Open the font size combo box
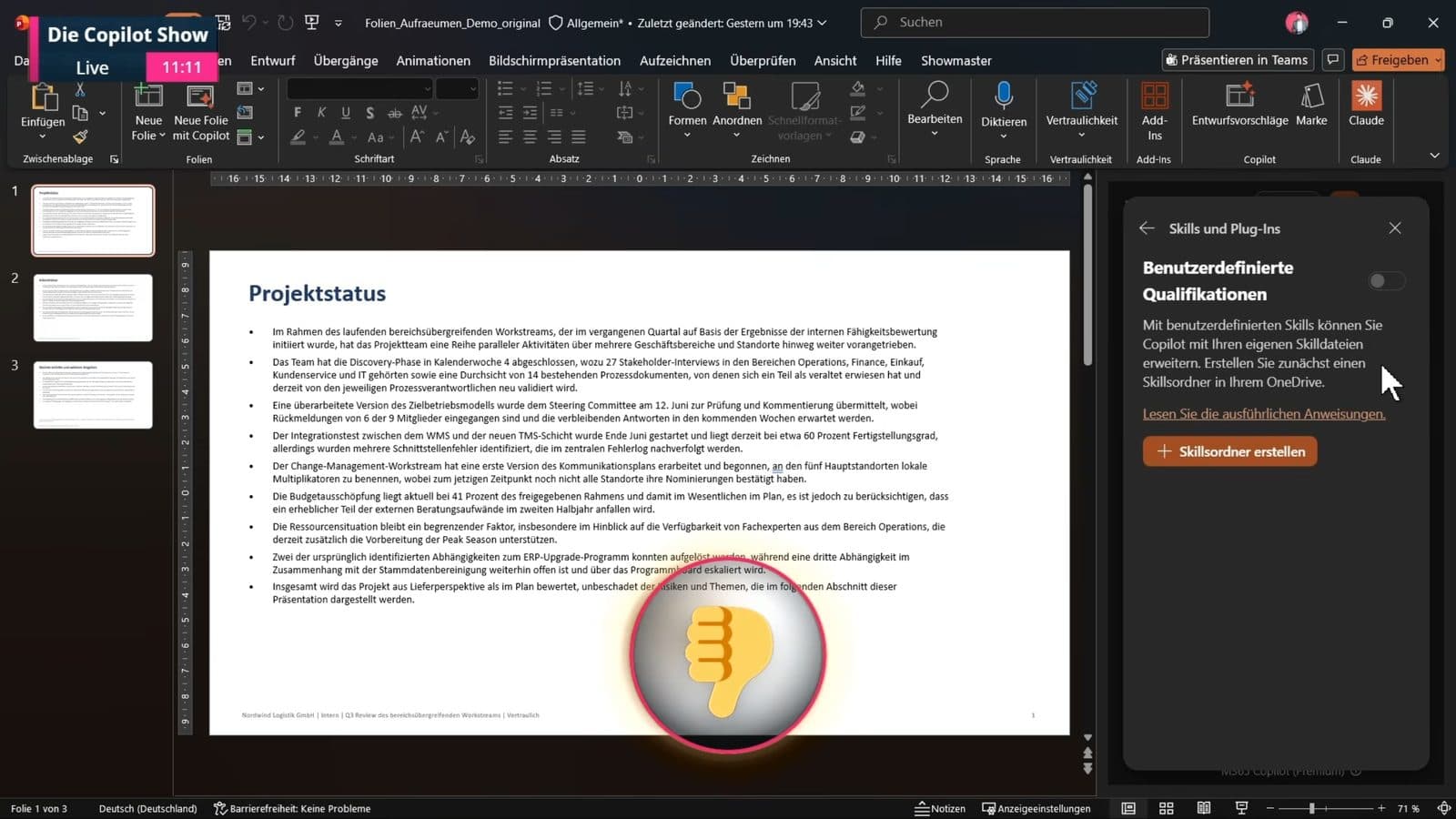 click(457, 88)
